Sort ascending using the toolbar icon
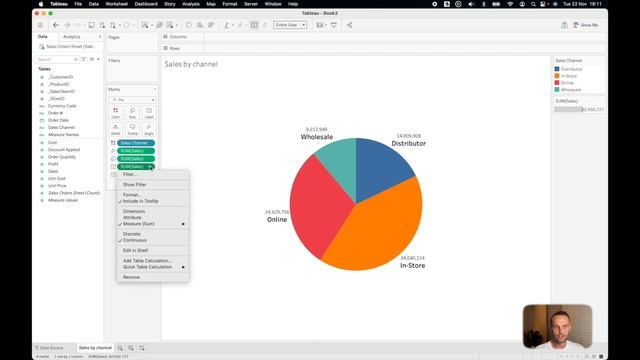640x360 pixels. coord(200,25)
